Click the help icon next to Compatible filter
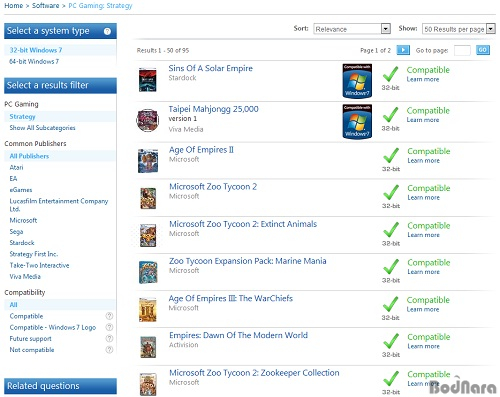 [x=109, y=316]
